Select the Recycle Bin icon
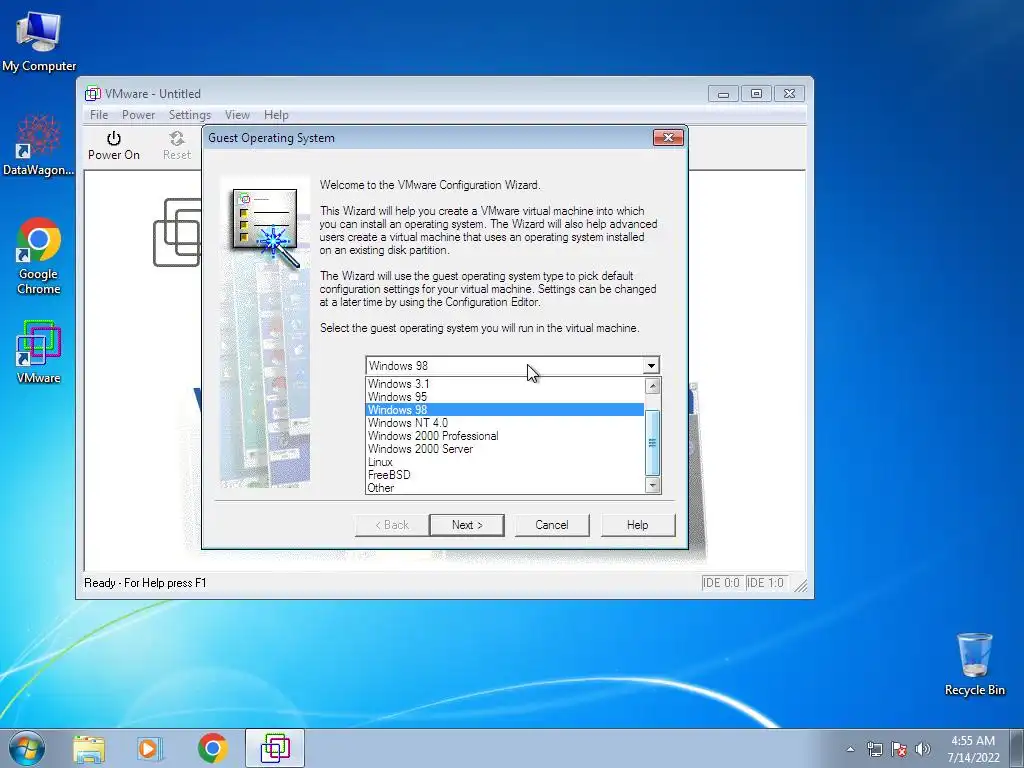 click(x=974, y=664)
